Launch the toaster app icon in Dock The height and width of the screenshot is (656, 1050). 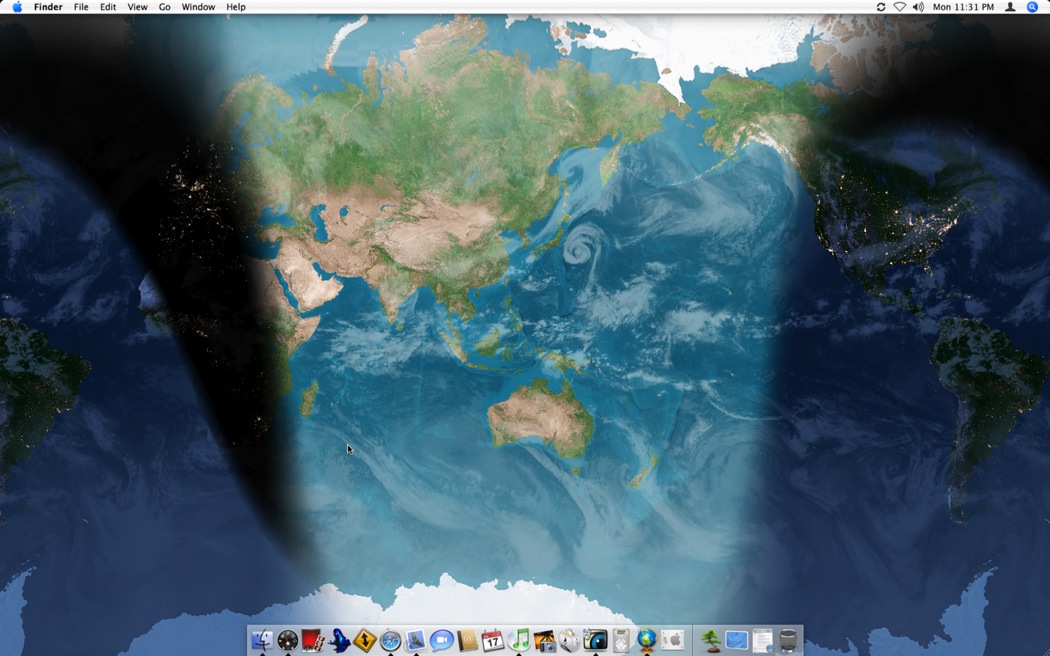tap(570, 641)
